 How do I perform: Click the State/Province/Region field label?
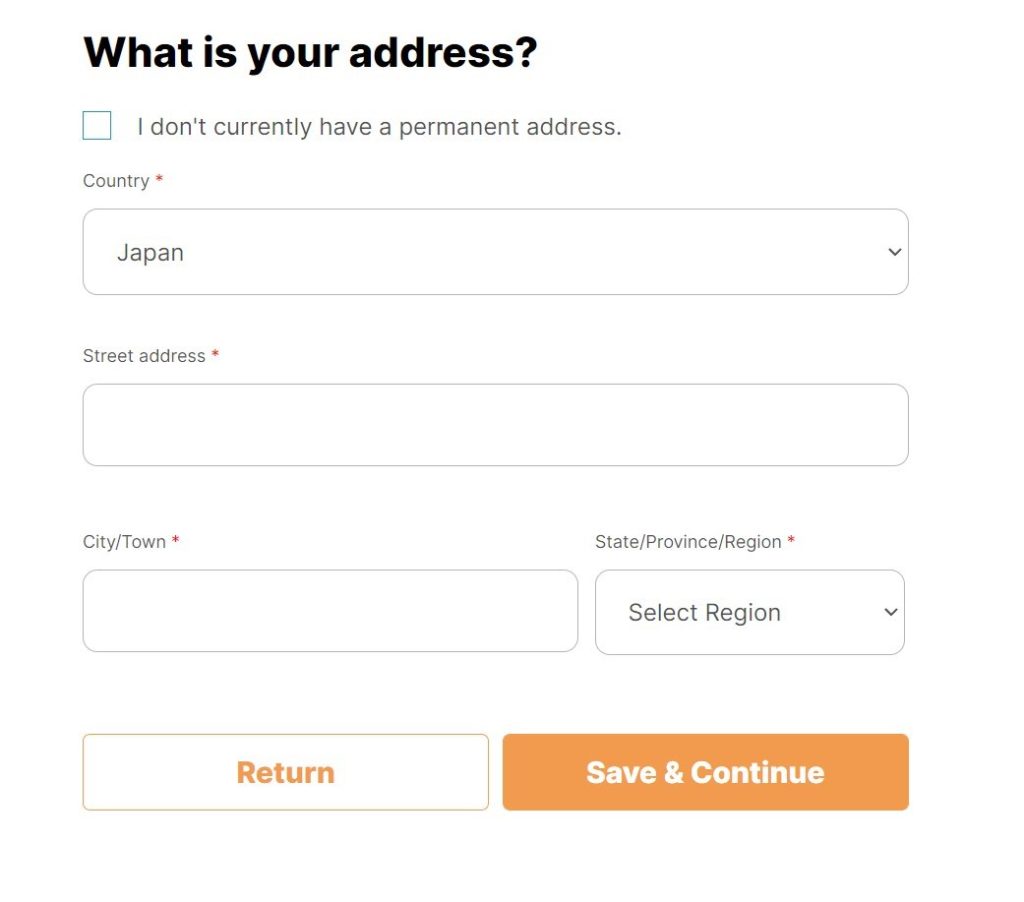[688, 542]
